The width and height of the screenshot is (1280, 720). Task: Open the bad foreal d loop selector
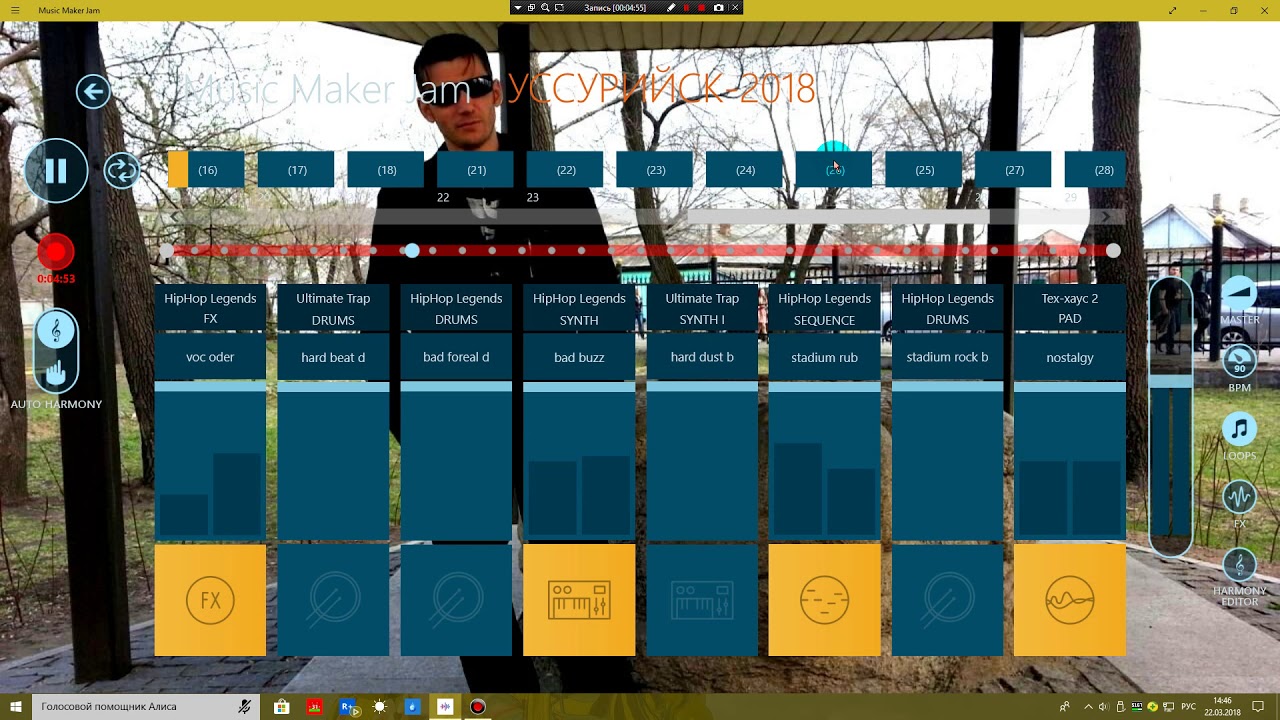tap(456, 357)
